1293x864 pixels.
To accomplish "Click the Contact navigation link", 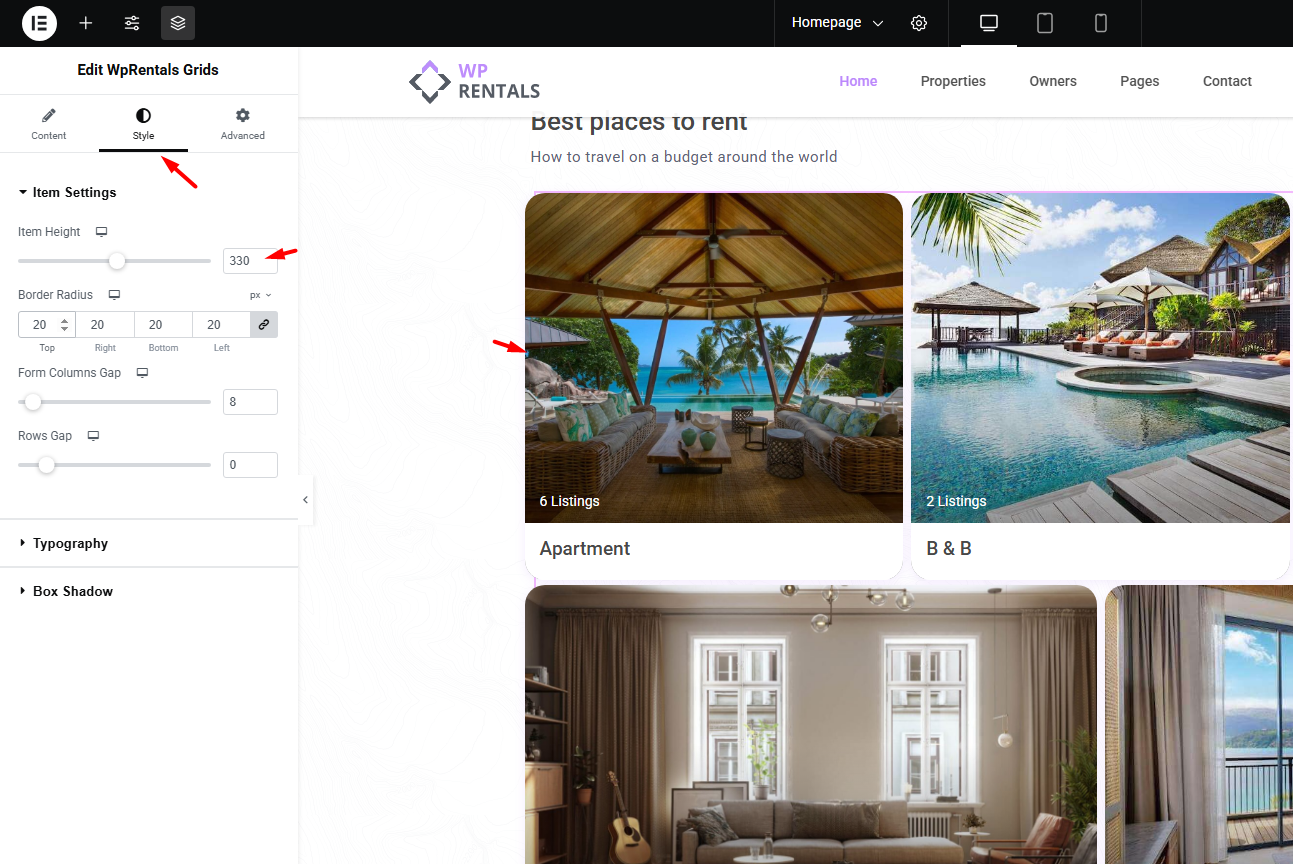I will click(1227, 82).
